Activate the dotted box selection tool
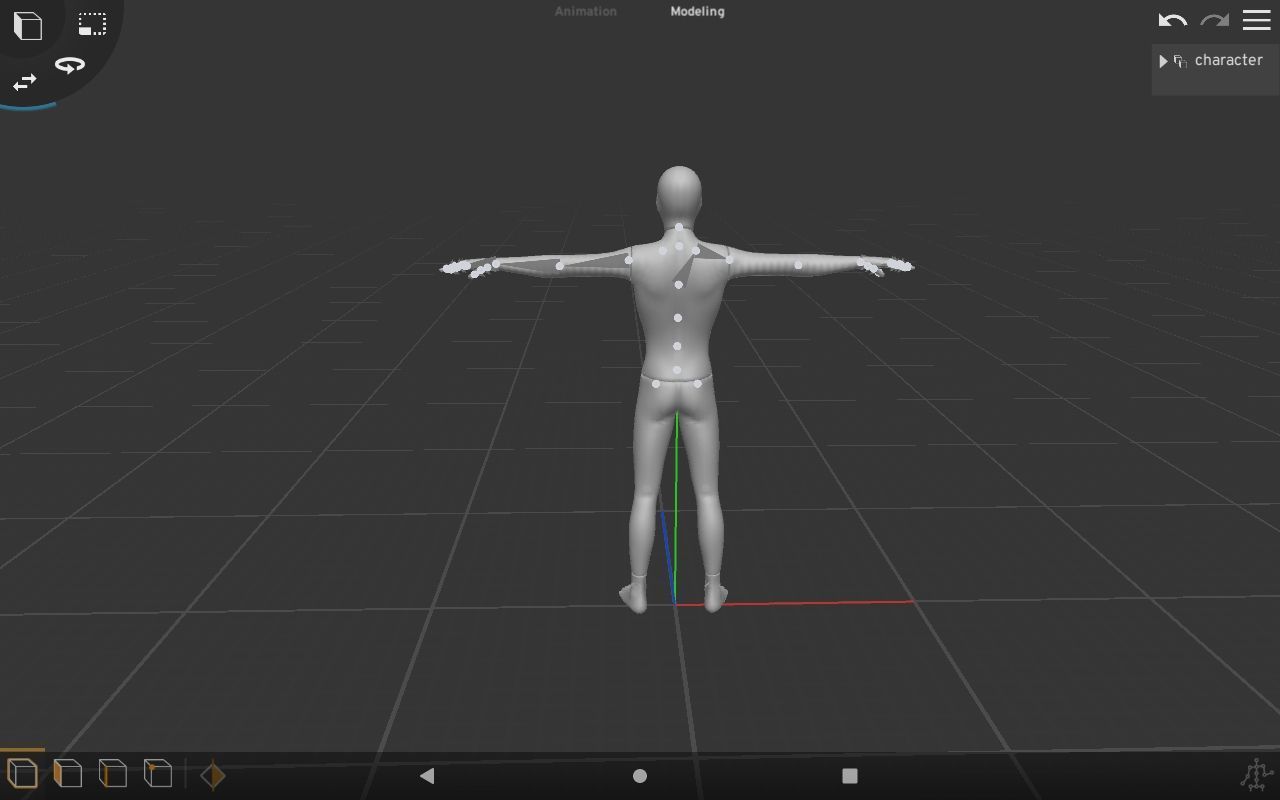Image resolution: width=1280 pixels, height=800 pixels. click(x=92, y=24)
